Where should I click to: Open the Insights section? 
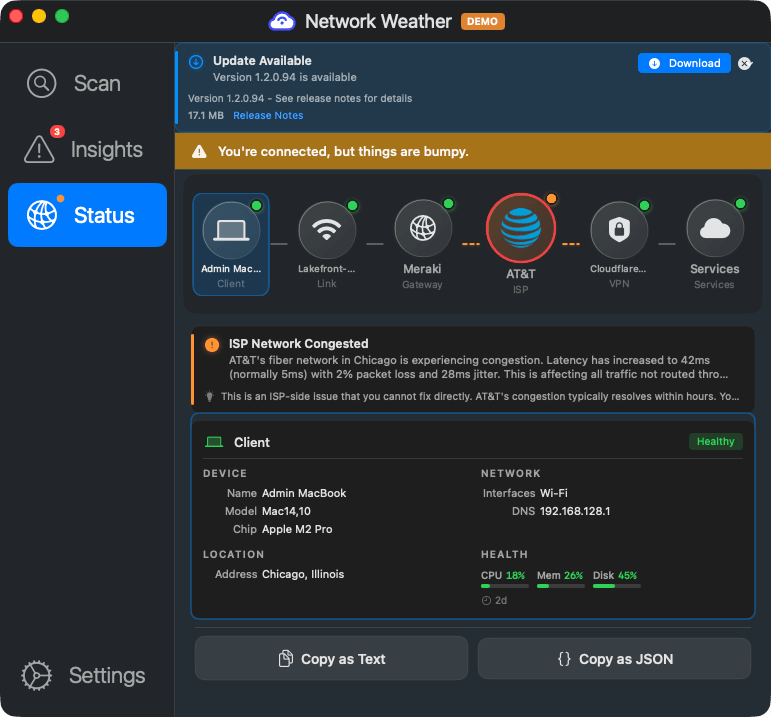(87, 149)
